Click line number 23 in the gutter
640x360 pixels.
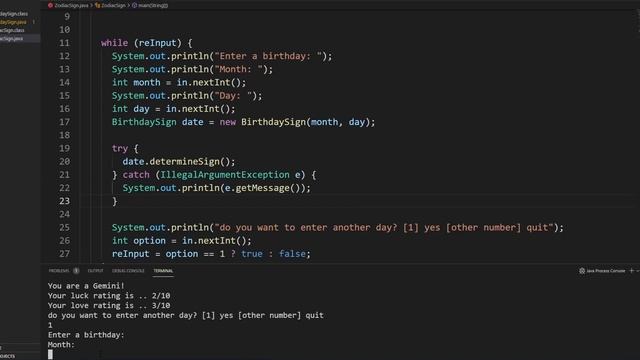64,201
